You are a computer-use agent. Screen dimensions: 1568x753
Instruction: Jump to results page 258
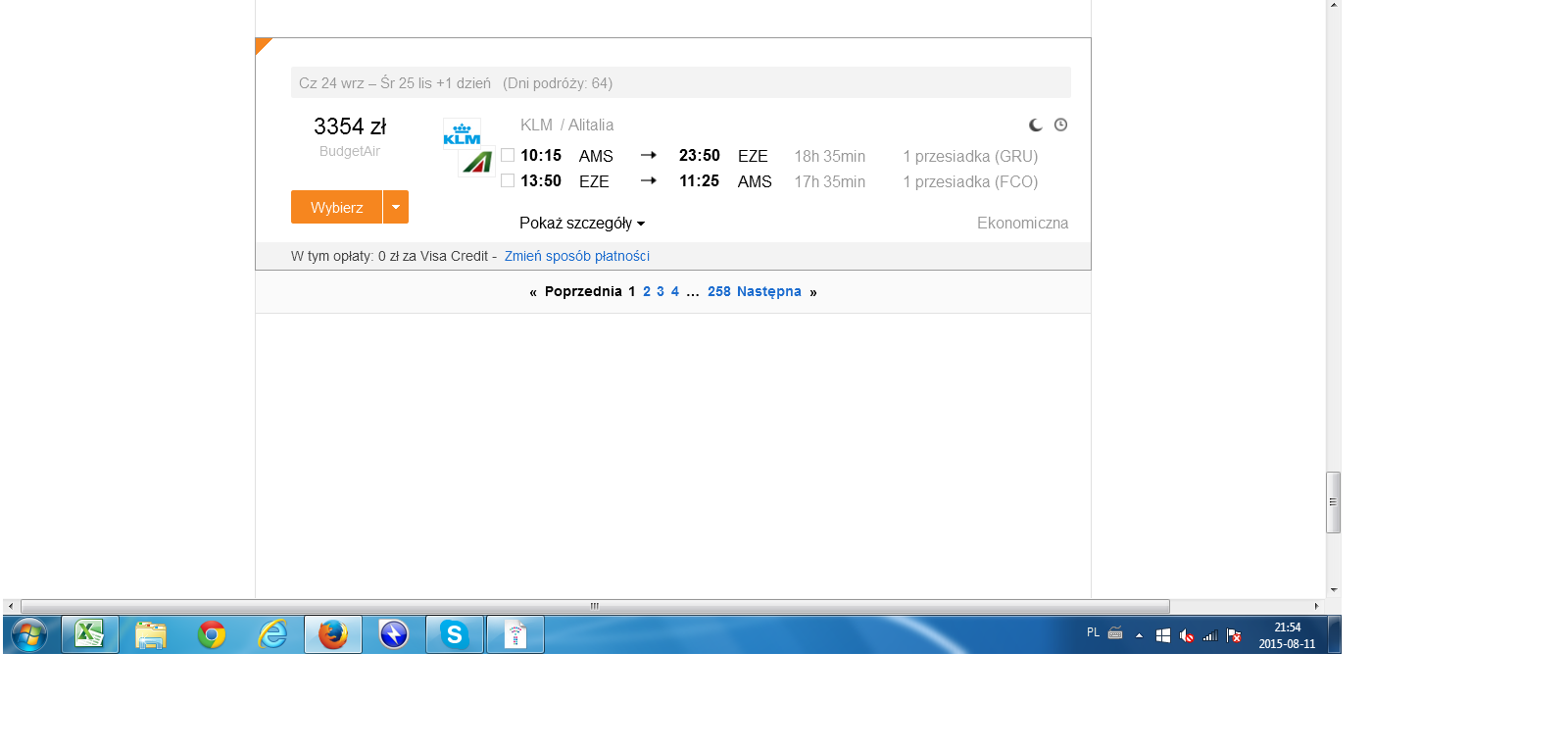click(x=719, y=291)
